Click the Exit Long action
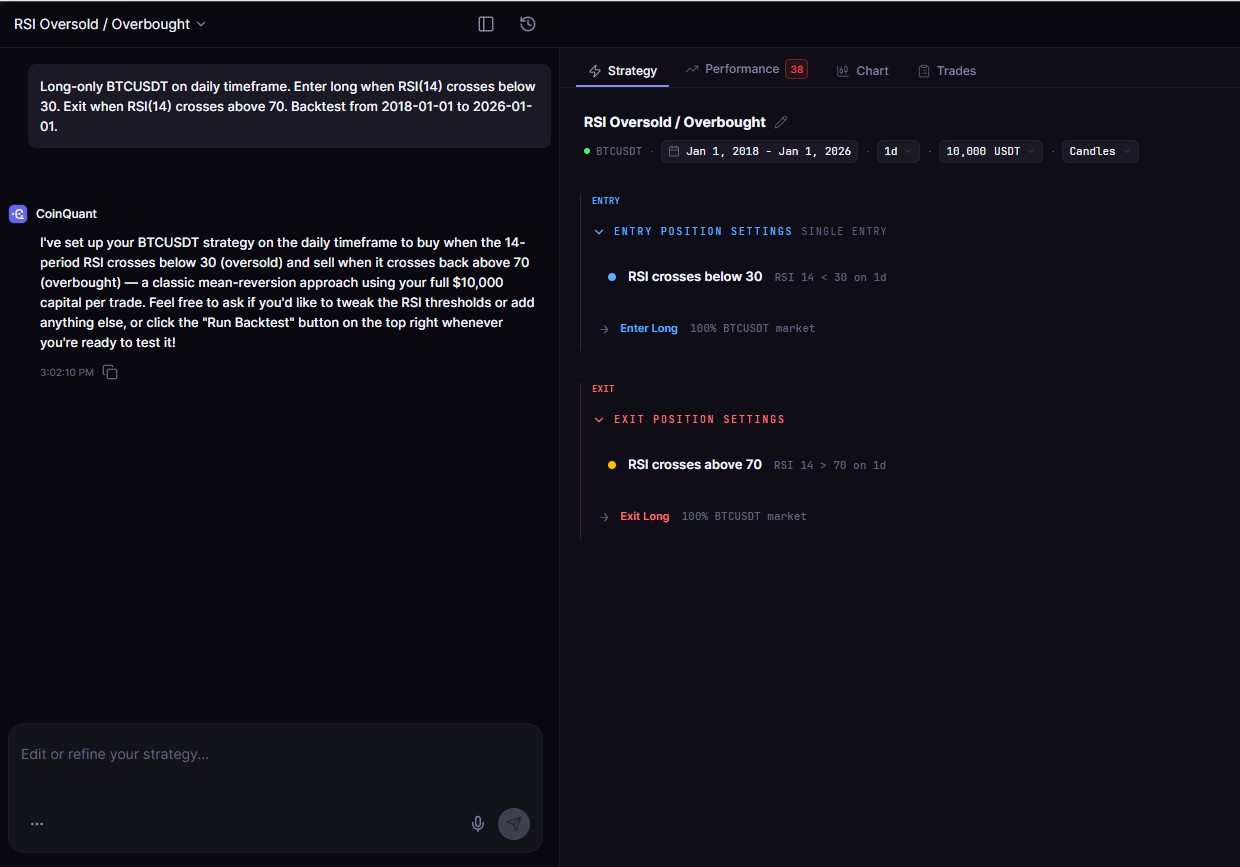 [x=645, y=516]
